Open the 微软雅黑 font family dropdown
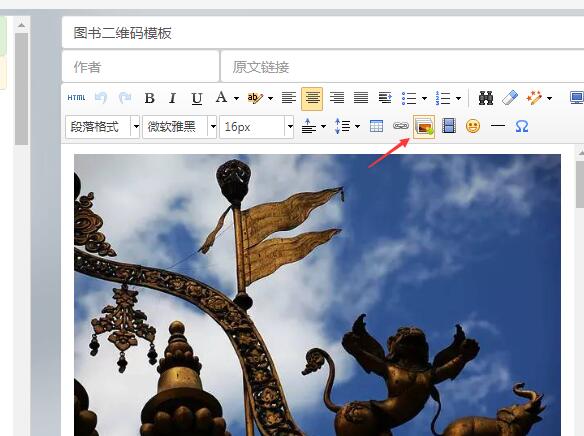The height and width of the screenshot is (436, 584). 213,127
